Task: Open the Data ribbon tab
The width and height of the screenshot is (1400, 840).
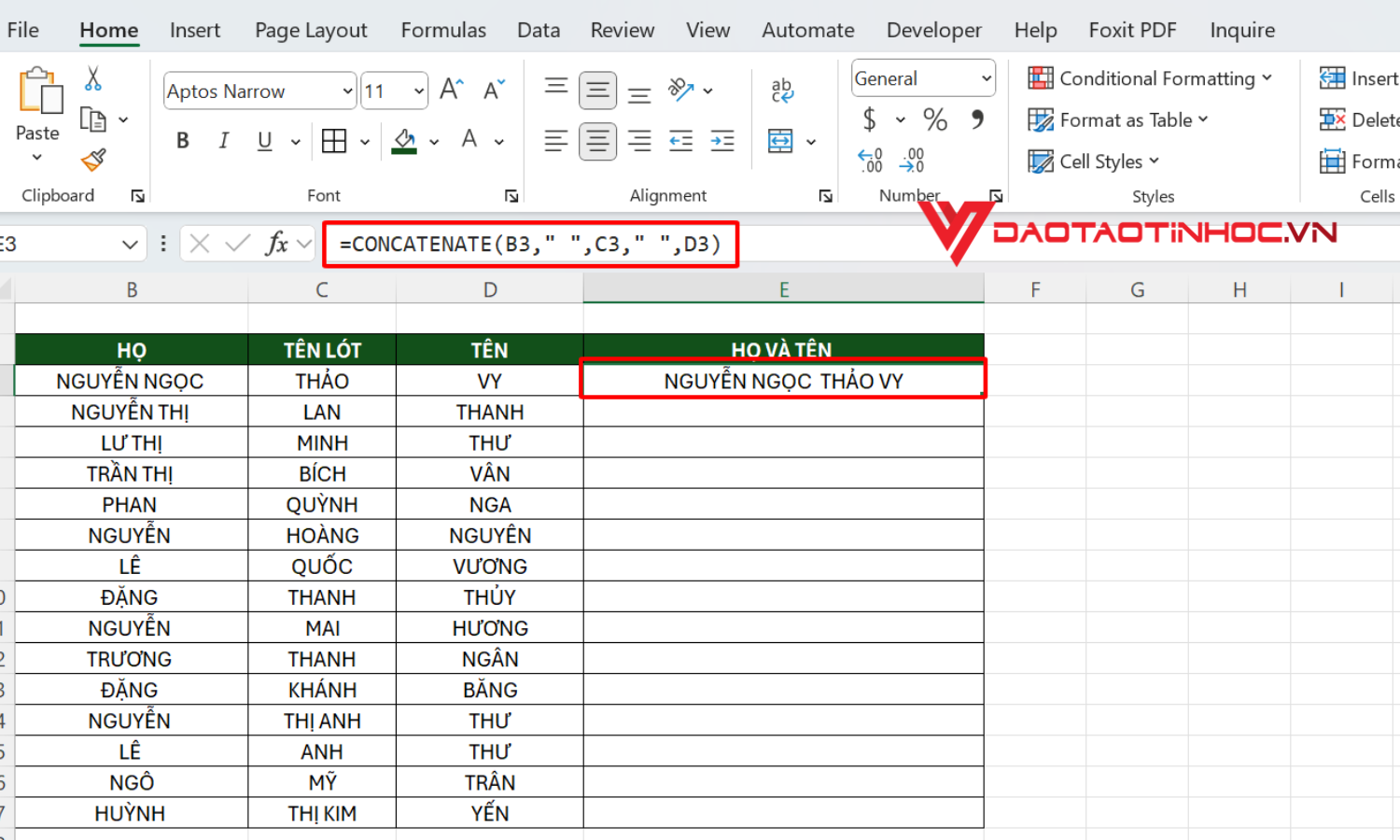Action: point(539,30)
